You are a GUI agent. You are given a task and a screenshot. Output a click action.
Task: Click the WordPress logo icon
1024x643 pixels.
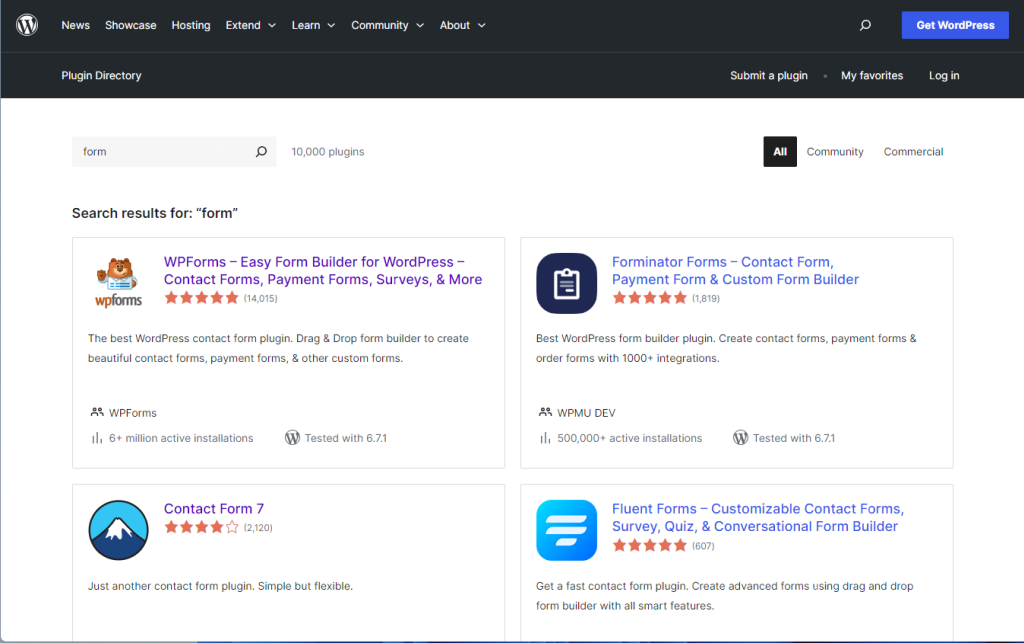click(x=26, y=25)
